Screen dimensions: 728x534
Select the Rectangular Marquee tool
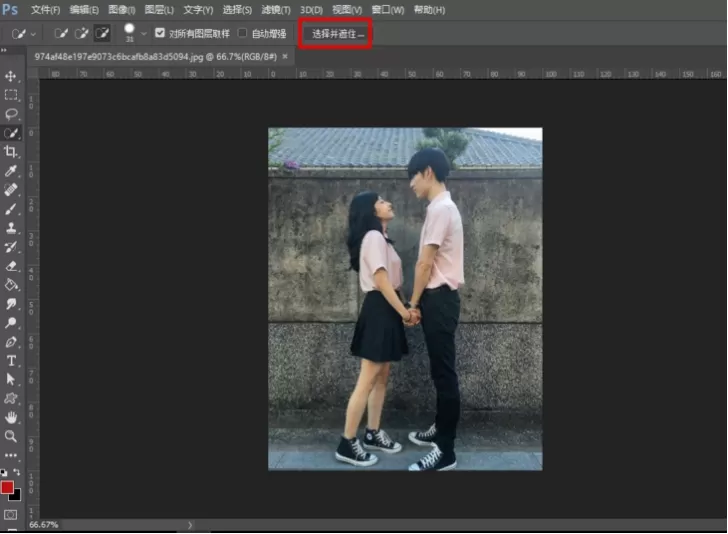(11, 95)
